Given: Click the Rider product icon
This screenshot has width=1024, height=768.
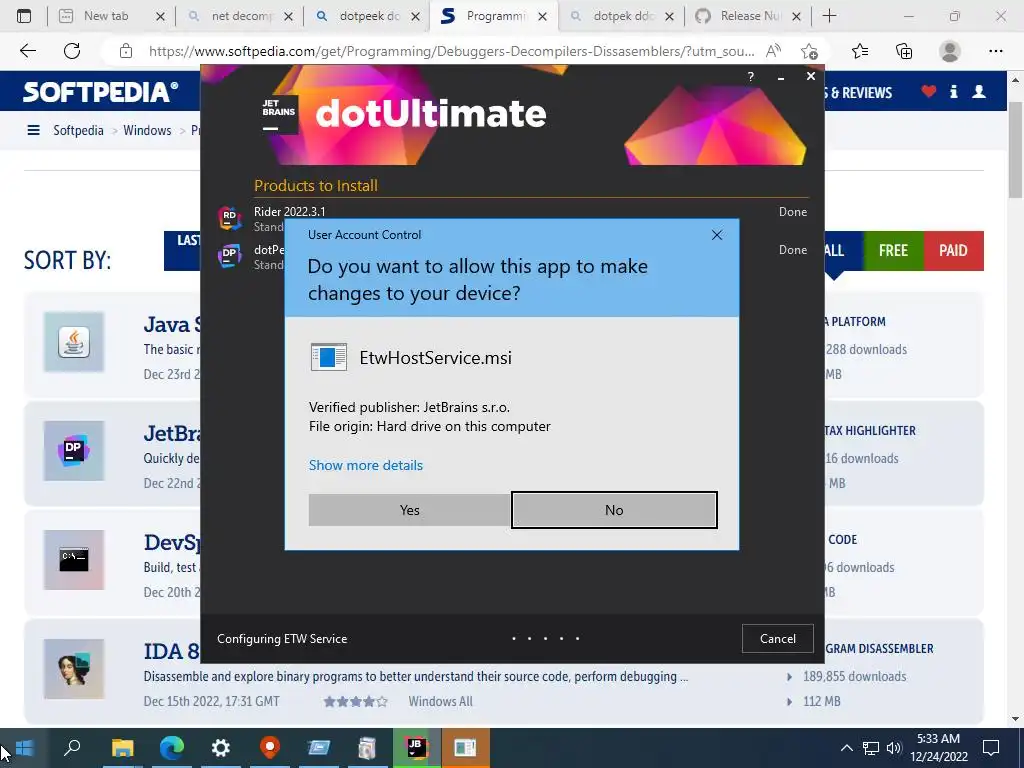Looking at the screenshot, I should 230,217.
